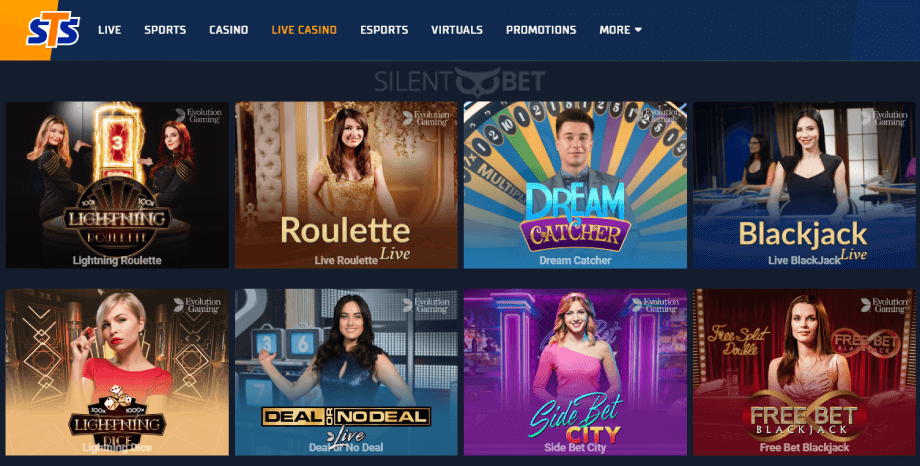Launch the Live Roulette game
Viewport: 920px width, 466px height.
[x=346, y=185]
